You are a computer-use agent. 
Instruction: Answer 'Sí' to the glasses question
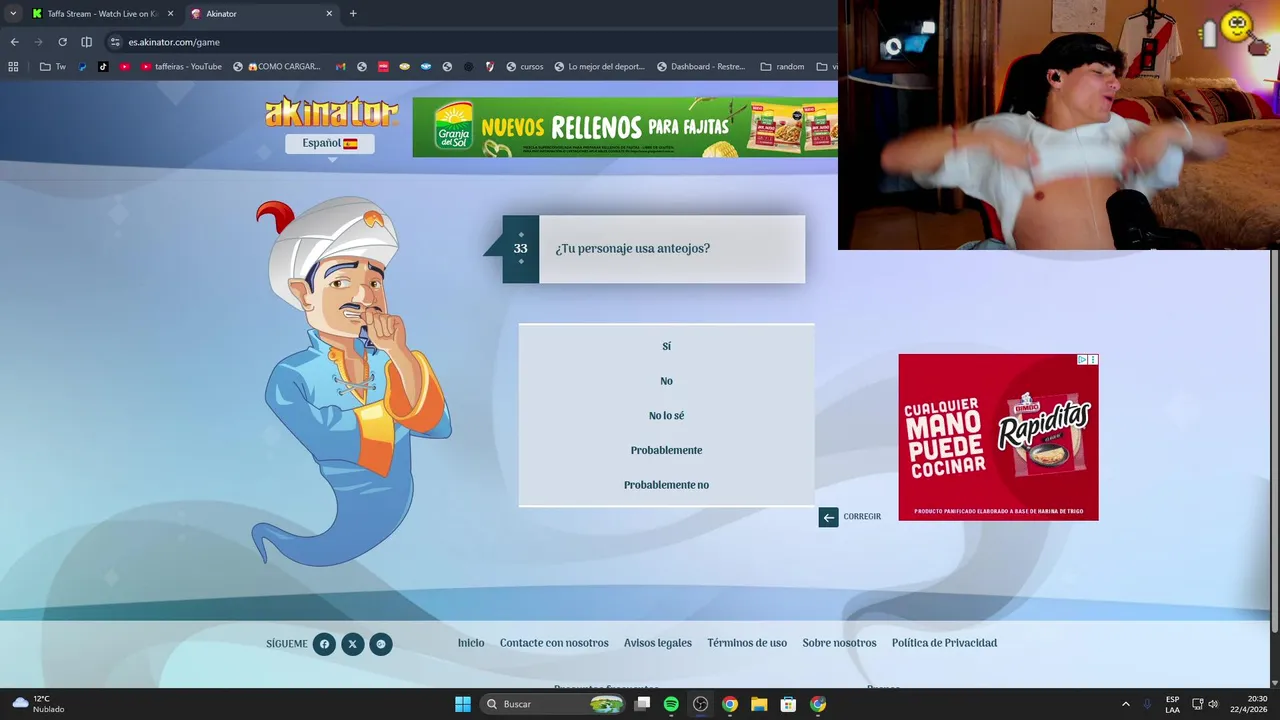[x=666, y=346]
